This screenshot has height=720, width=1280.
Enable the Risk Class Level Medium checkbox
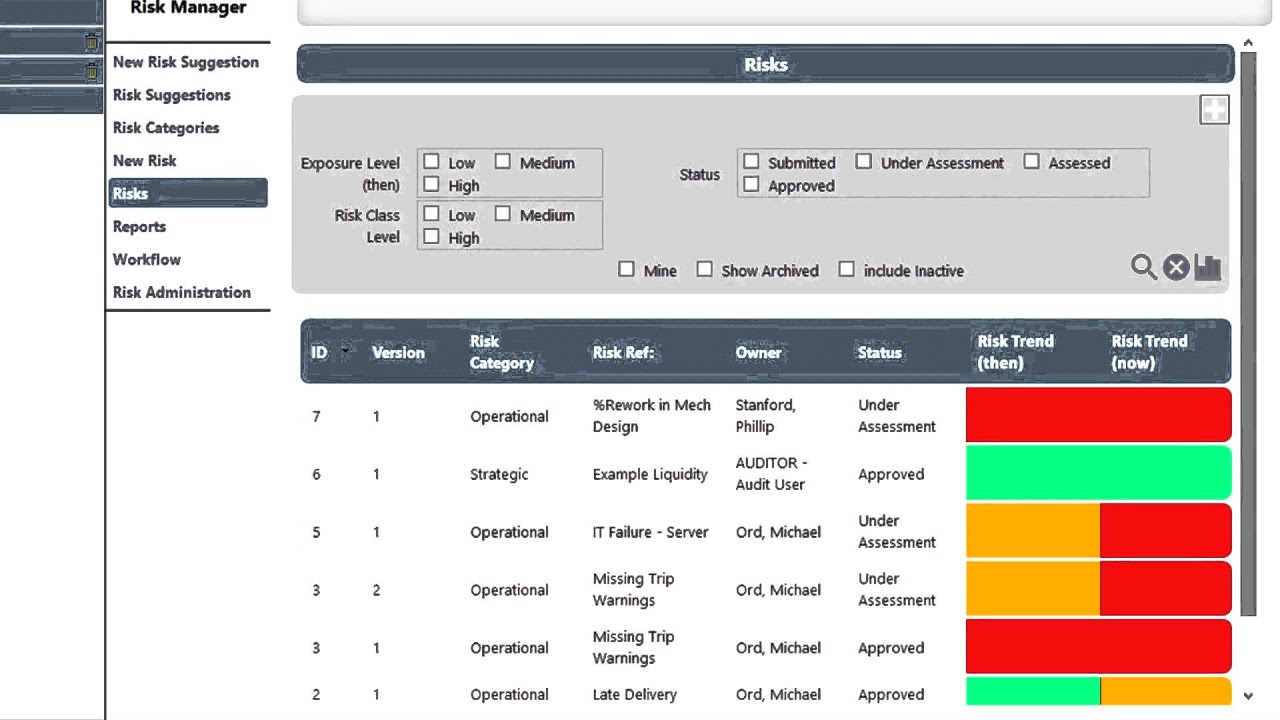[x=503, y=214]
